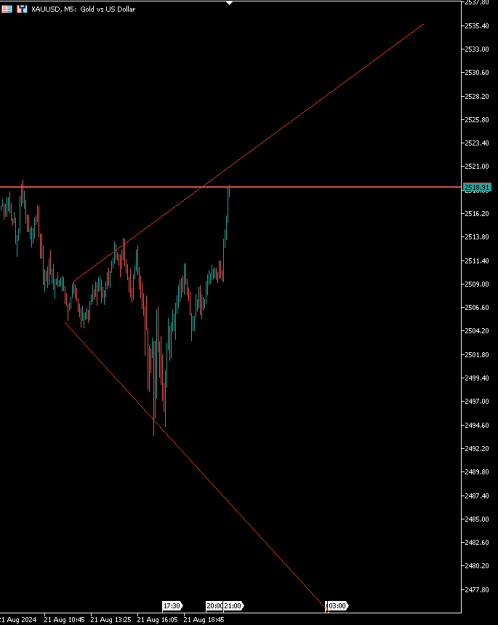
Task: Select the 21:00 time marker label
Action: tap(232, 606)
